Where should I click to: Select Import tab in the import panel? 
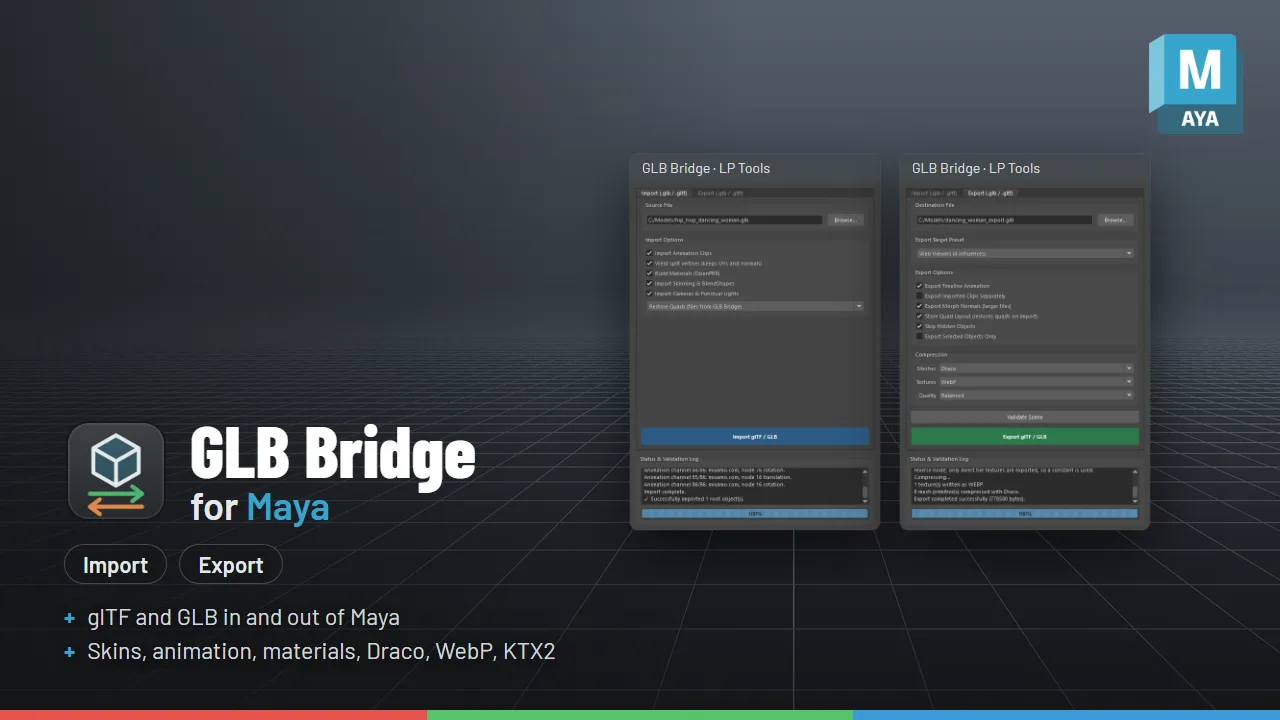point(664,193)
